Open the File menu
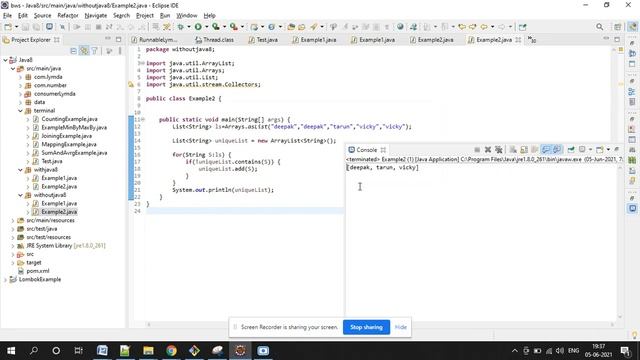This screenshot has height=360, width=640. tap(7, 16)
